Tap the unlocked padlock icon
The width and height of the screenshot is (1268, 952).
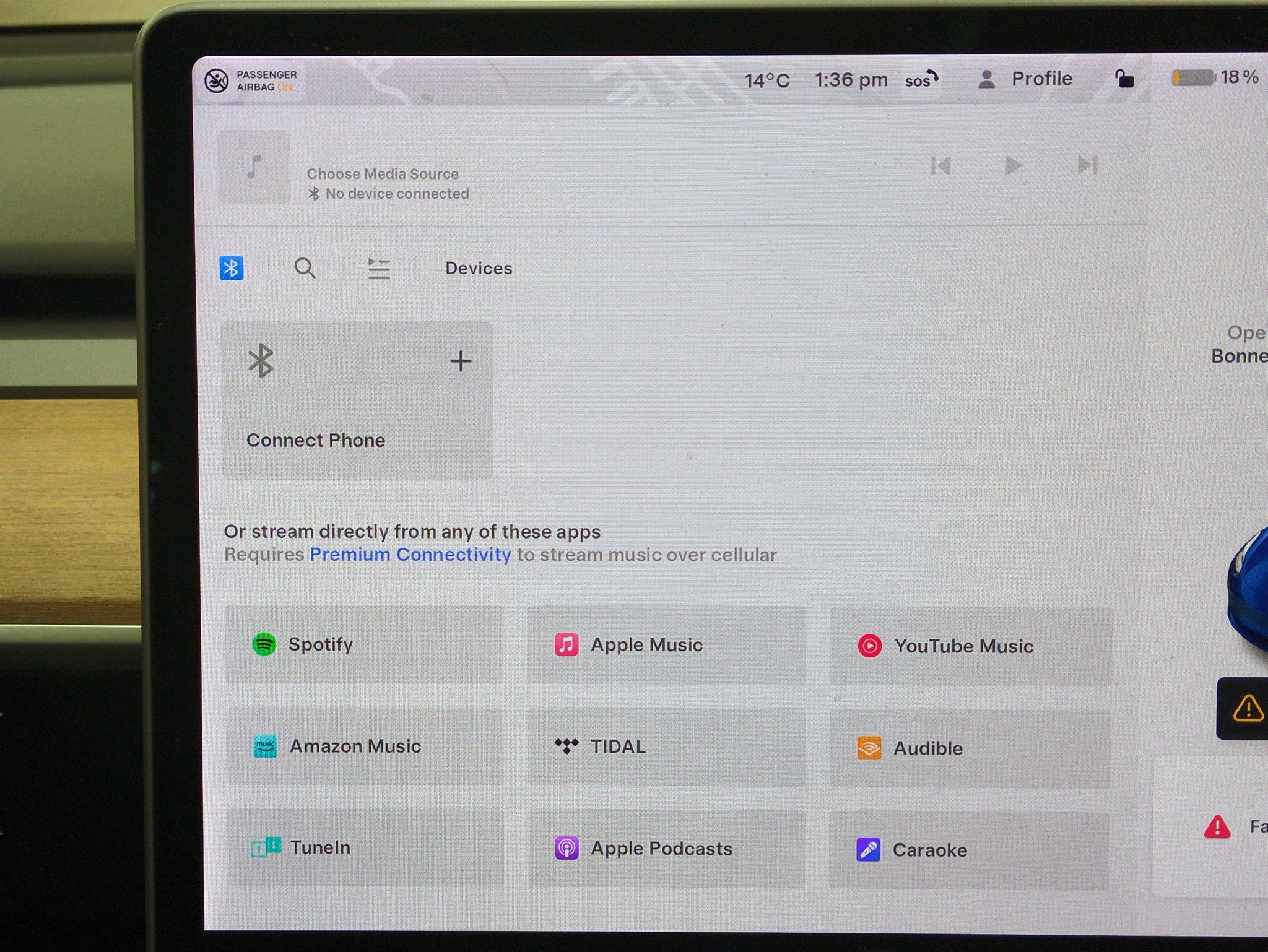1124,79
